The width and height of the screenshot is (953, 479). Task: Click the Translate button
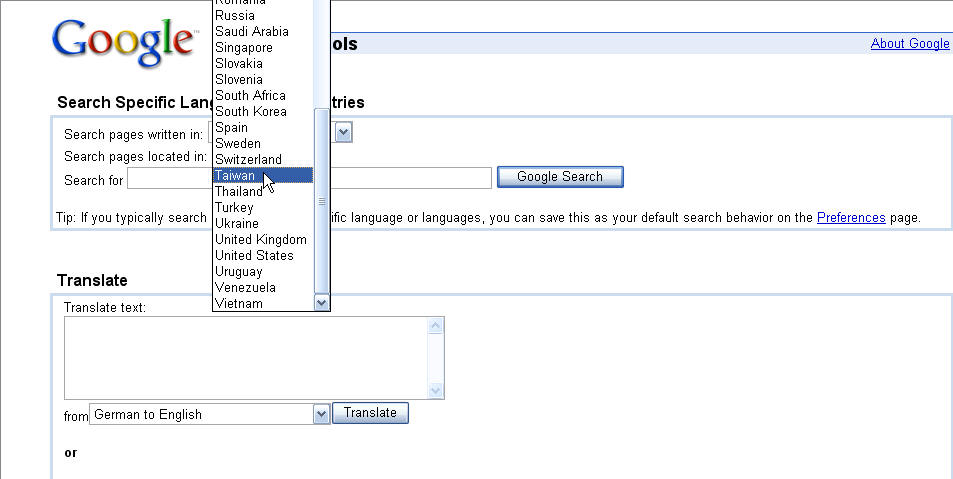tap(370, 413)
